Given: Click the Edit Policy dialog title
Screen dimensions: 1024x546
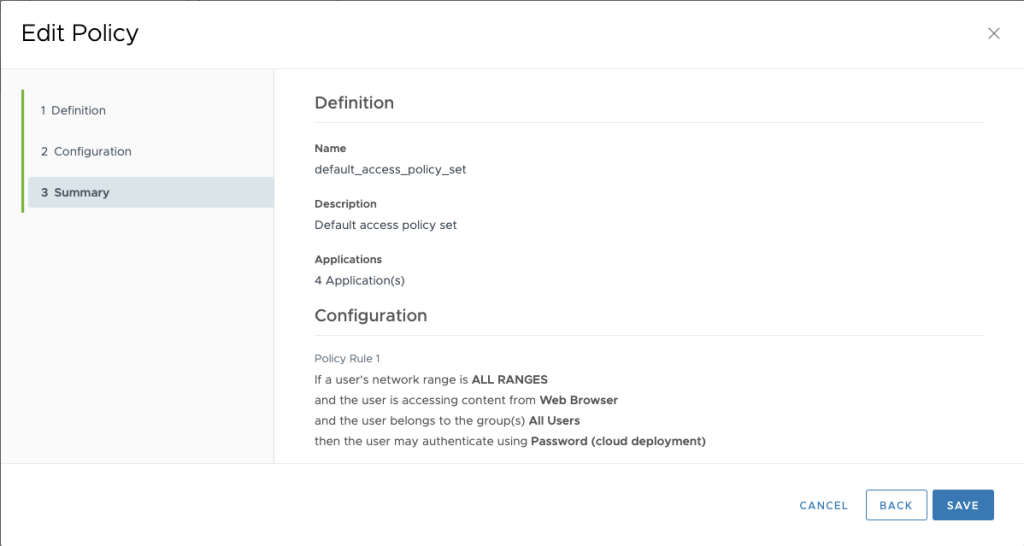Looking at the screenshot, I should click(x=80, y=33).
